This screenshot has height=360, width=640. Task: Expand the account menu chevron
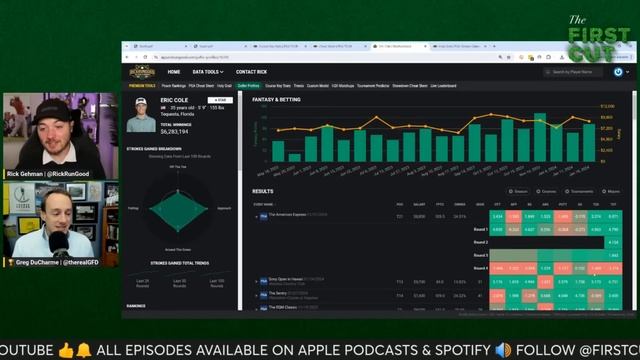(628, 72)
